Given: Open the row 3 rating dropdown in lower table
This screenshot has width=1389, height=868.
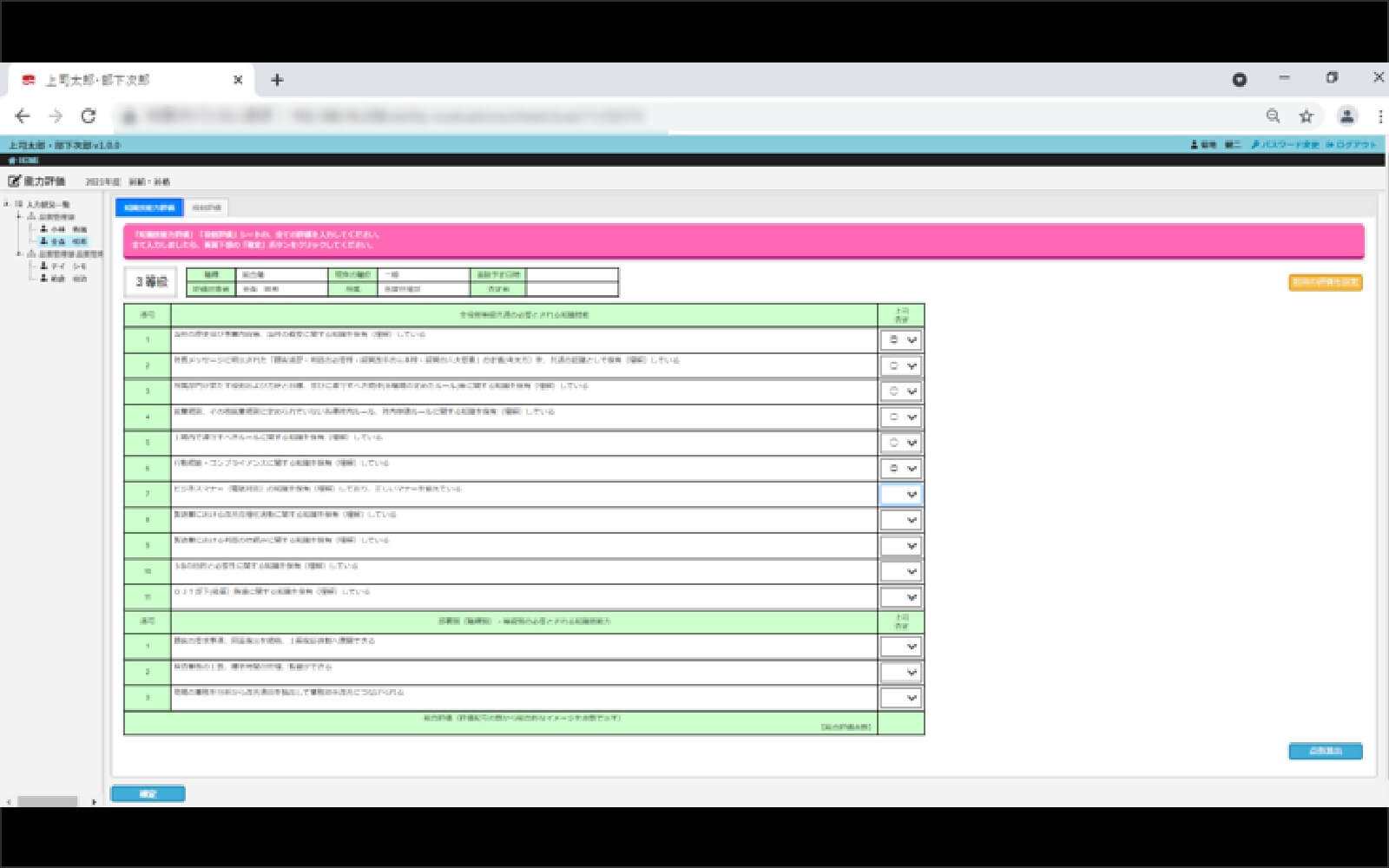Looking at the screenshot, I should [x=901, y=698].
